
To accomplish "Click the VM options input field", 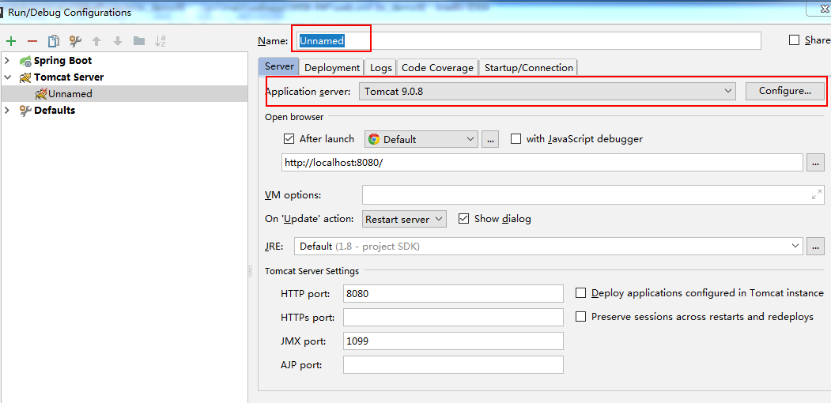I will tap(593, 195).
